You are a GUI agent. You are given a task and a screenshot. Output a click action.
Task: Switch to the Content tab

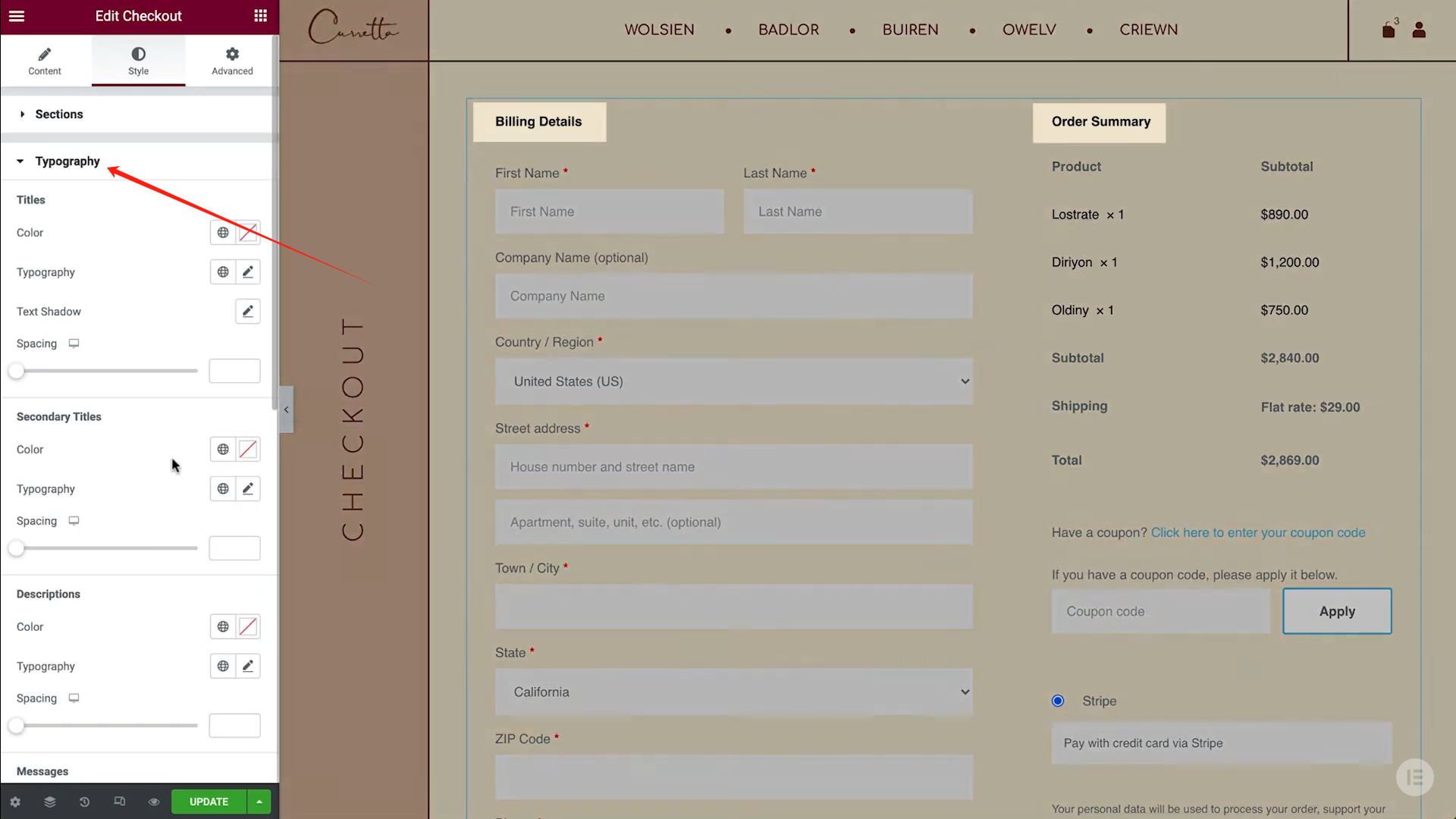coord(44,61)
